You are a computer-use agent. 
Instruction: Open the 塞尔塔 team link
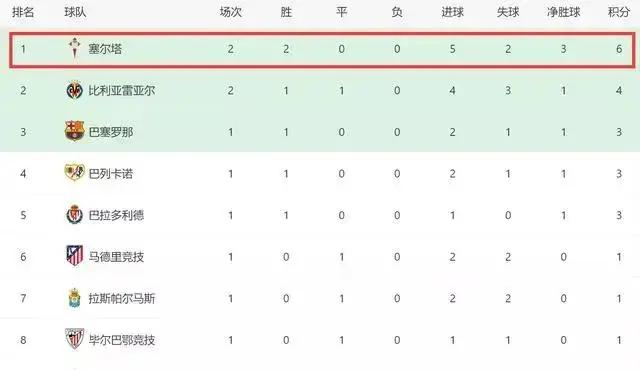pyautogui.click(x=105, y=49)
